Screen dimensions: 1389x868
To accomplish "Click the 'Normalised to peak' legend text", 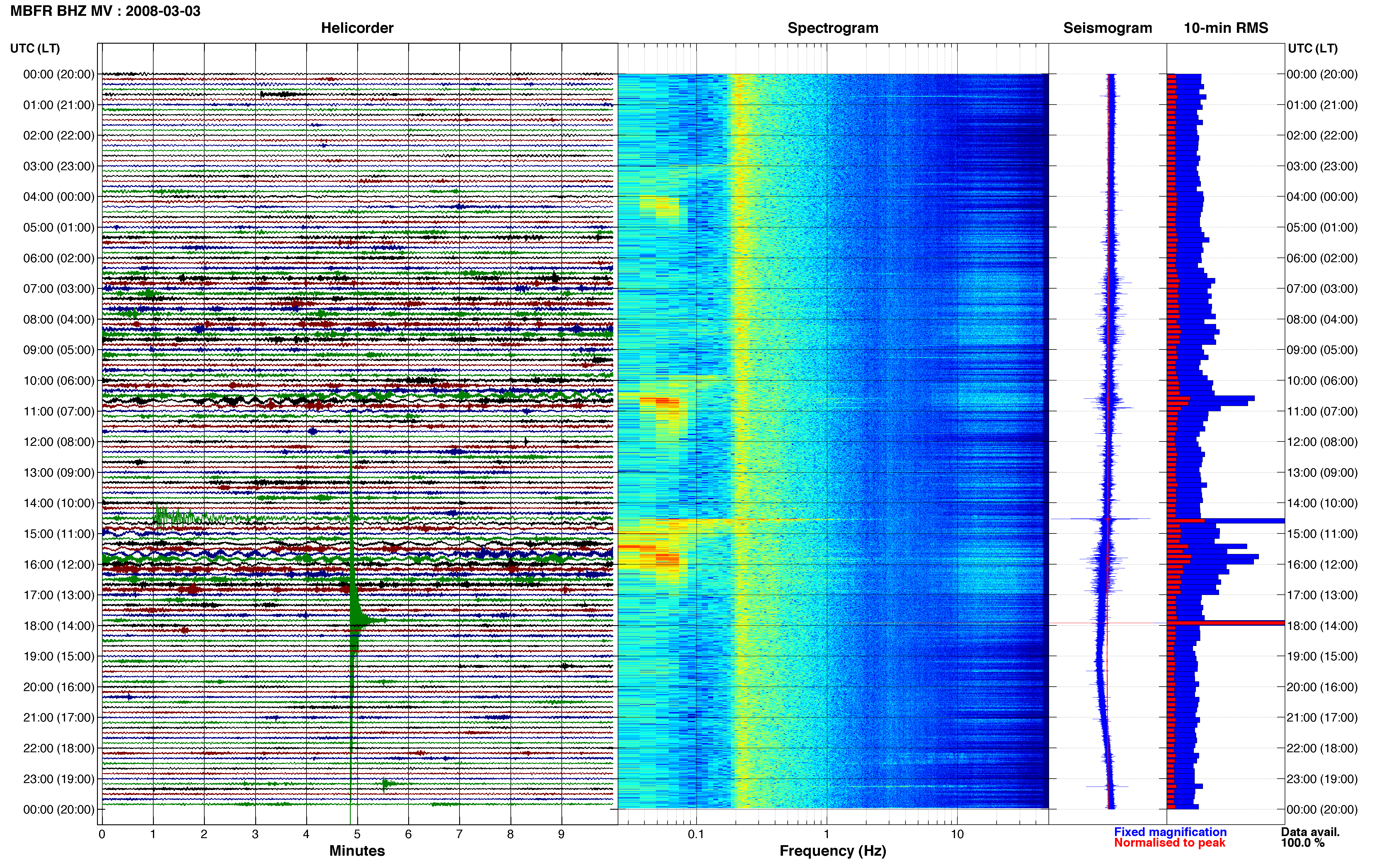I will tap(1170, 843).
